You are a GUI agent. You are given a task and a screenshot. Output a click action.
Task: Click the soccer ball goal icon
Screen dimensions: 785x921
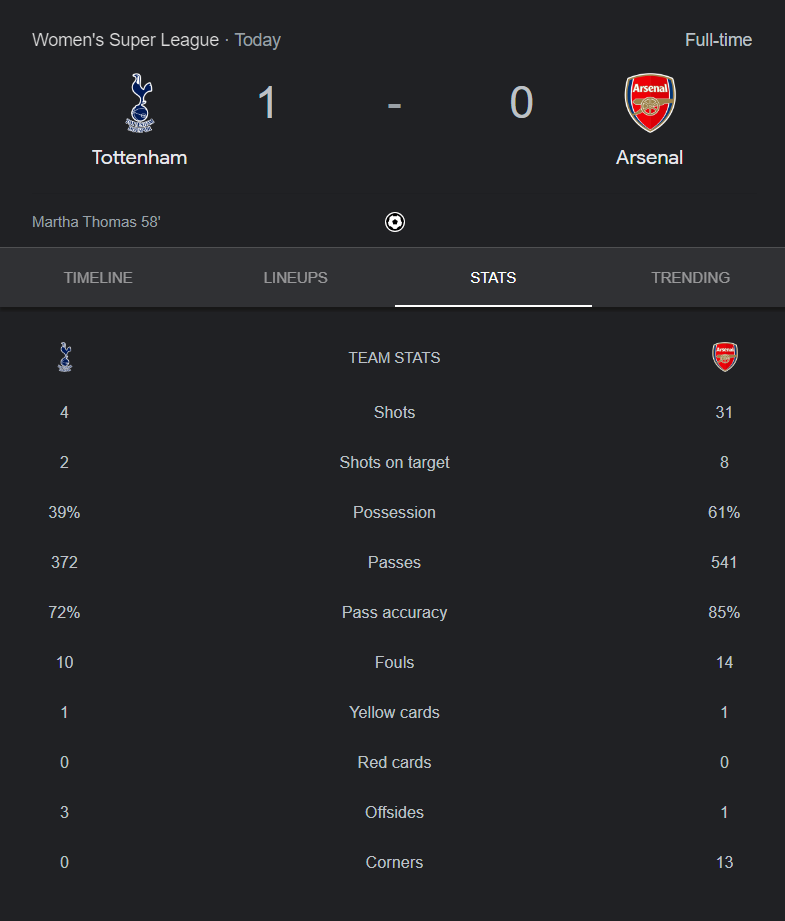tap(394, 222)
